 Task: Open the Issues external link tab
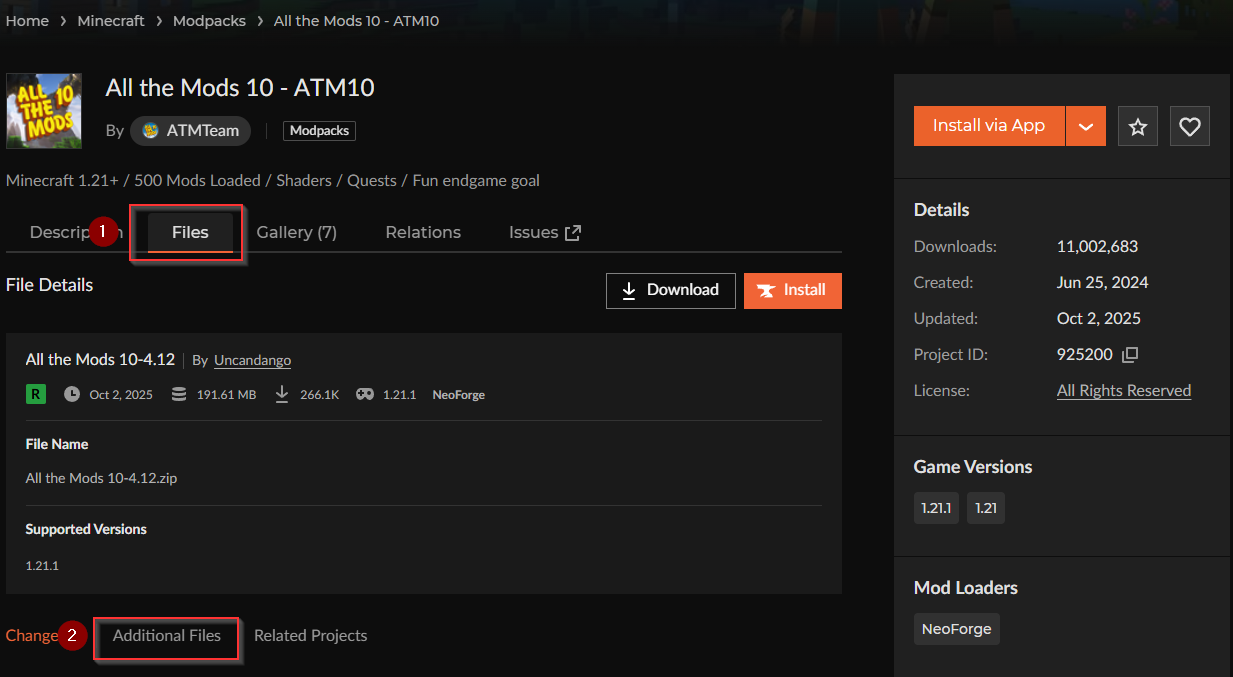click(x=544, y=232)
